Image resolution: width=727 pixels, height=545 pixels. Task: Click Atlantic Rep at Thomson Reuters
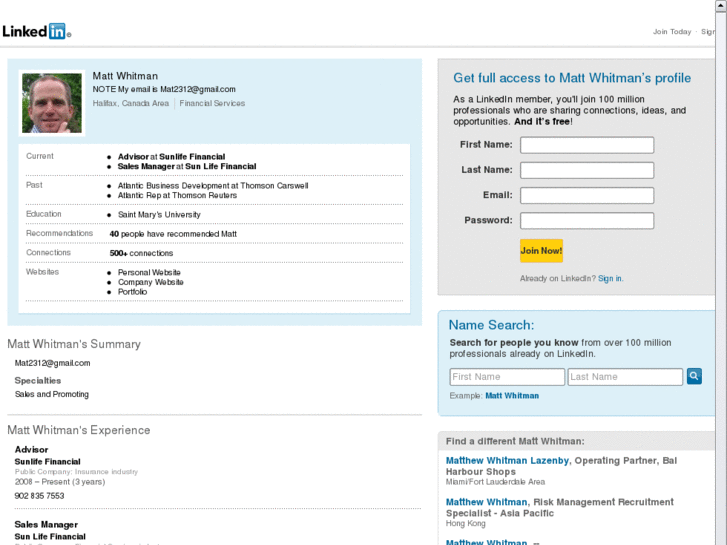point(177,195)
